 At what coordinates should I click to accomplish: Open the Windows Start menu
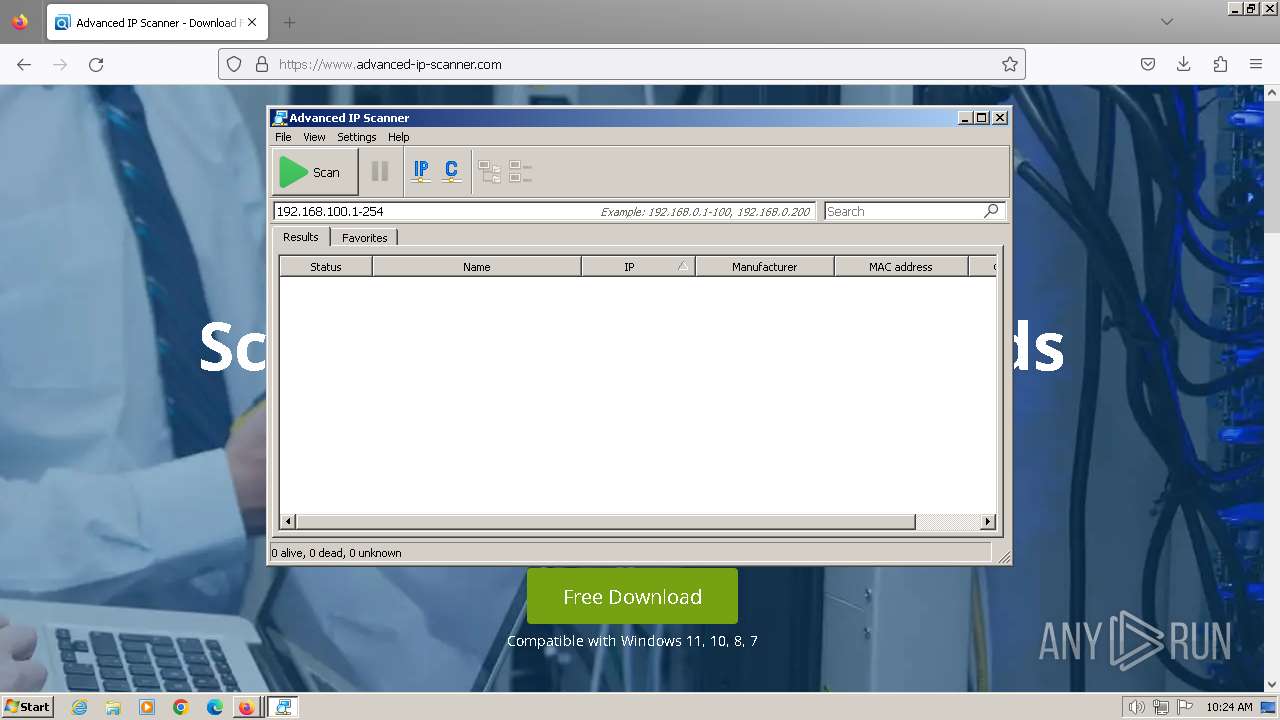coord(27,707)
